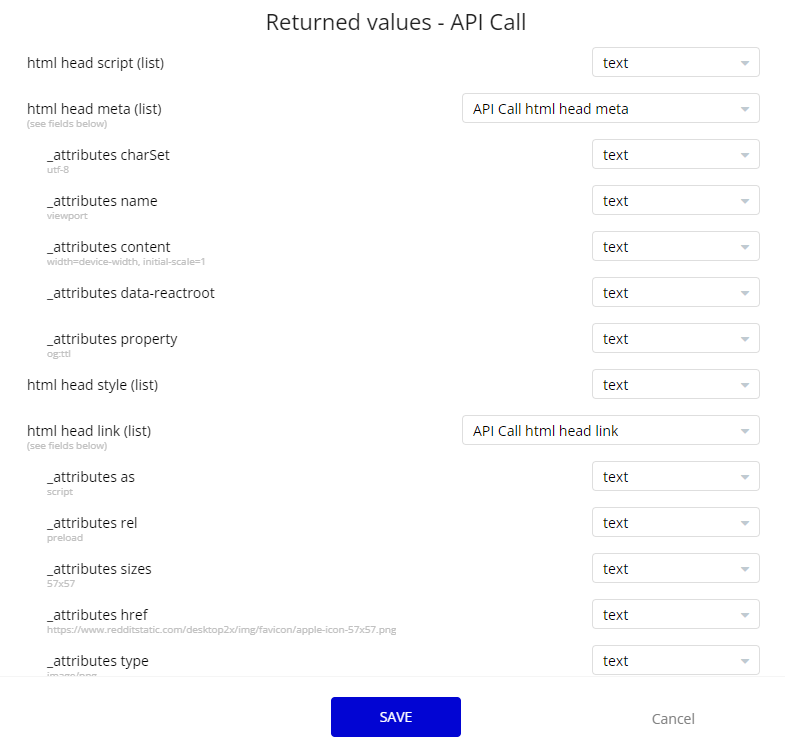Change type for _attributes property
This screenshot has height=751, width=785.
(675, 339)
